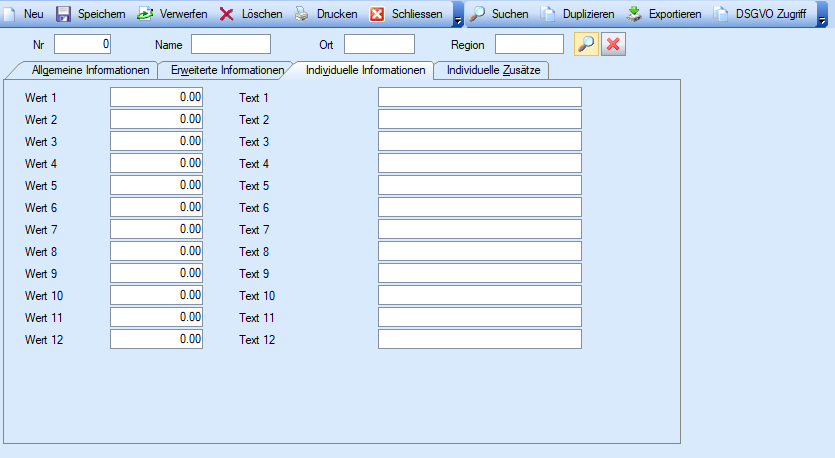Focus the Wert 4 value field
This screenshot has height=458, width=835.
(x=157, y=163)
